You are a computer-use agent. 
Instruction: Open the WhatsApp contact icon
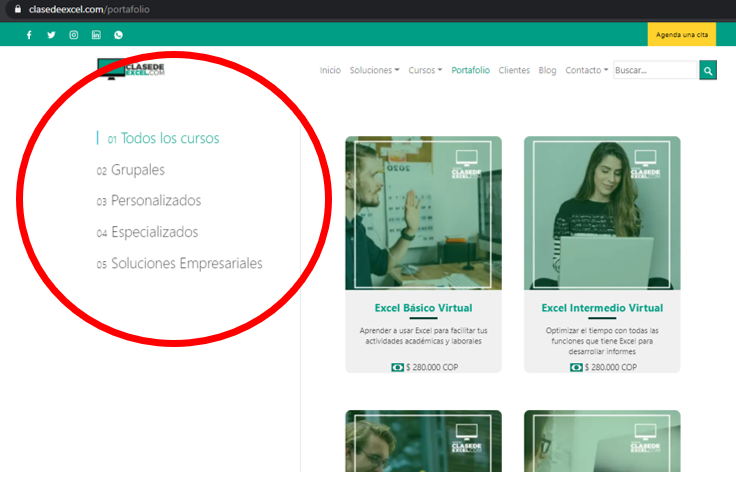coord(118,35)
